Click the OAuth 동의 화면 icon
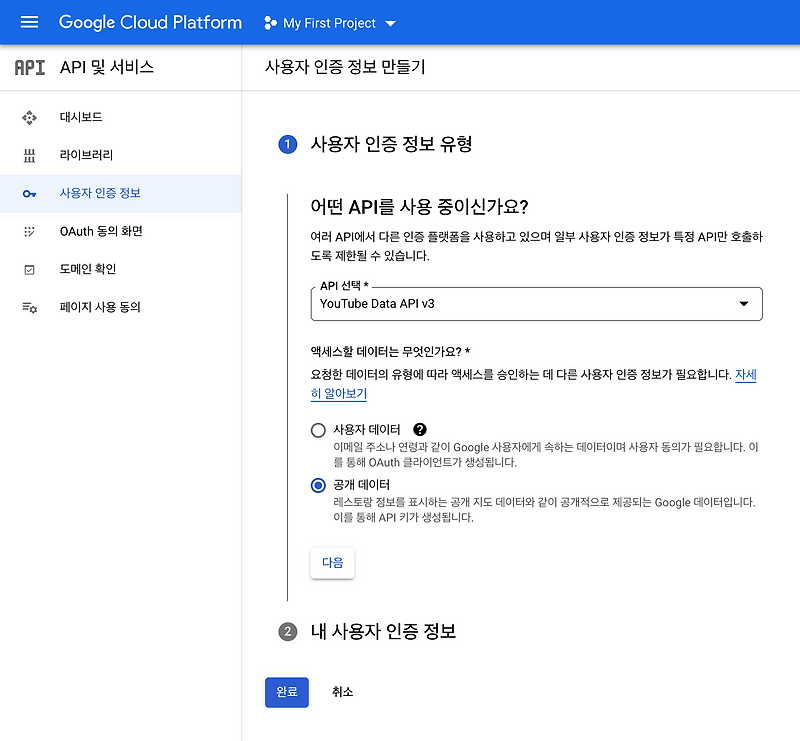The width and height of the screenshot is (800, 741). pos(29,231)
